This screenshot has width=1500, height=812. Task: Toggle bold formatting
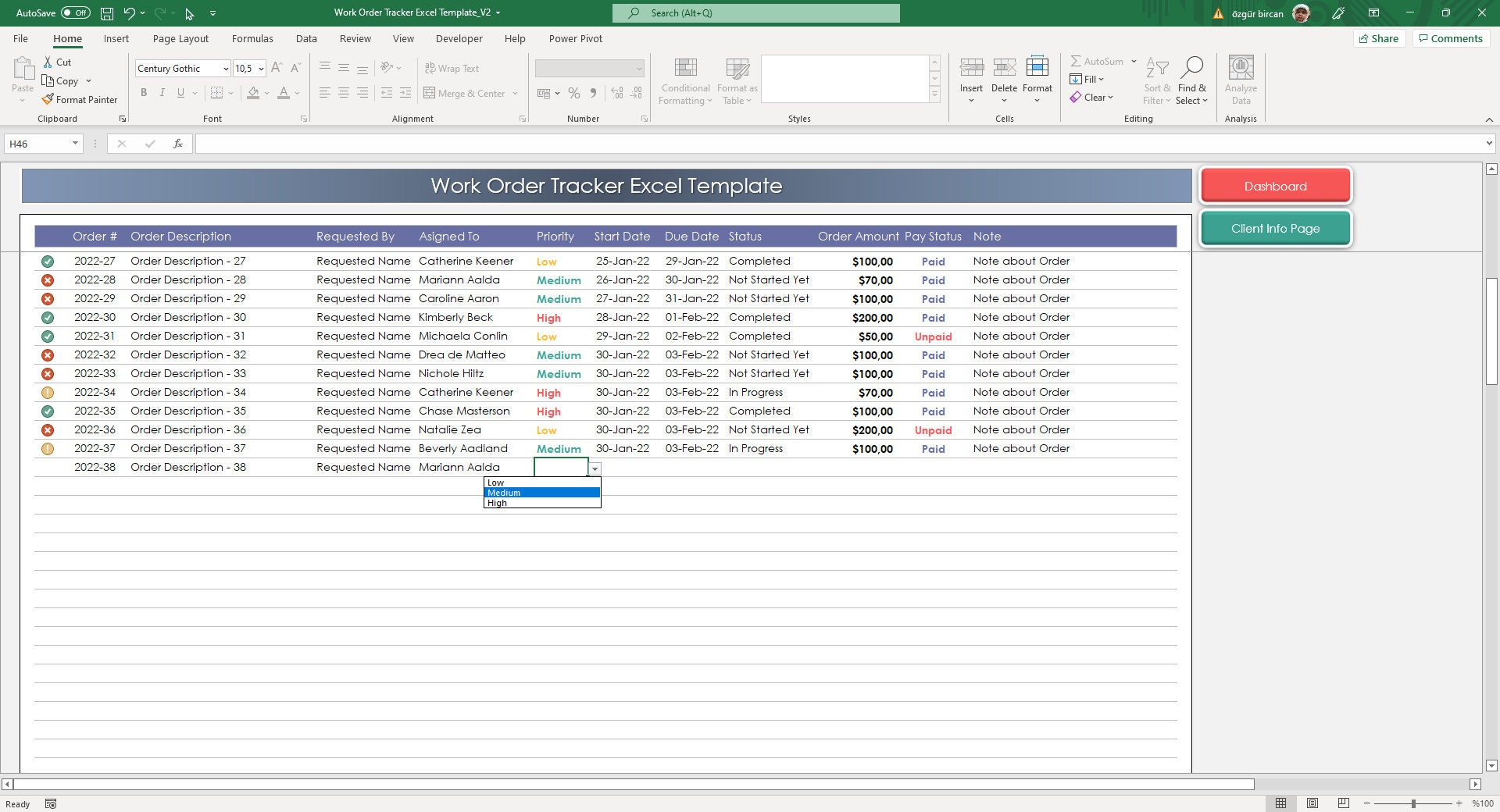click(144, 93)
